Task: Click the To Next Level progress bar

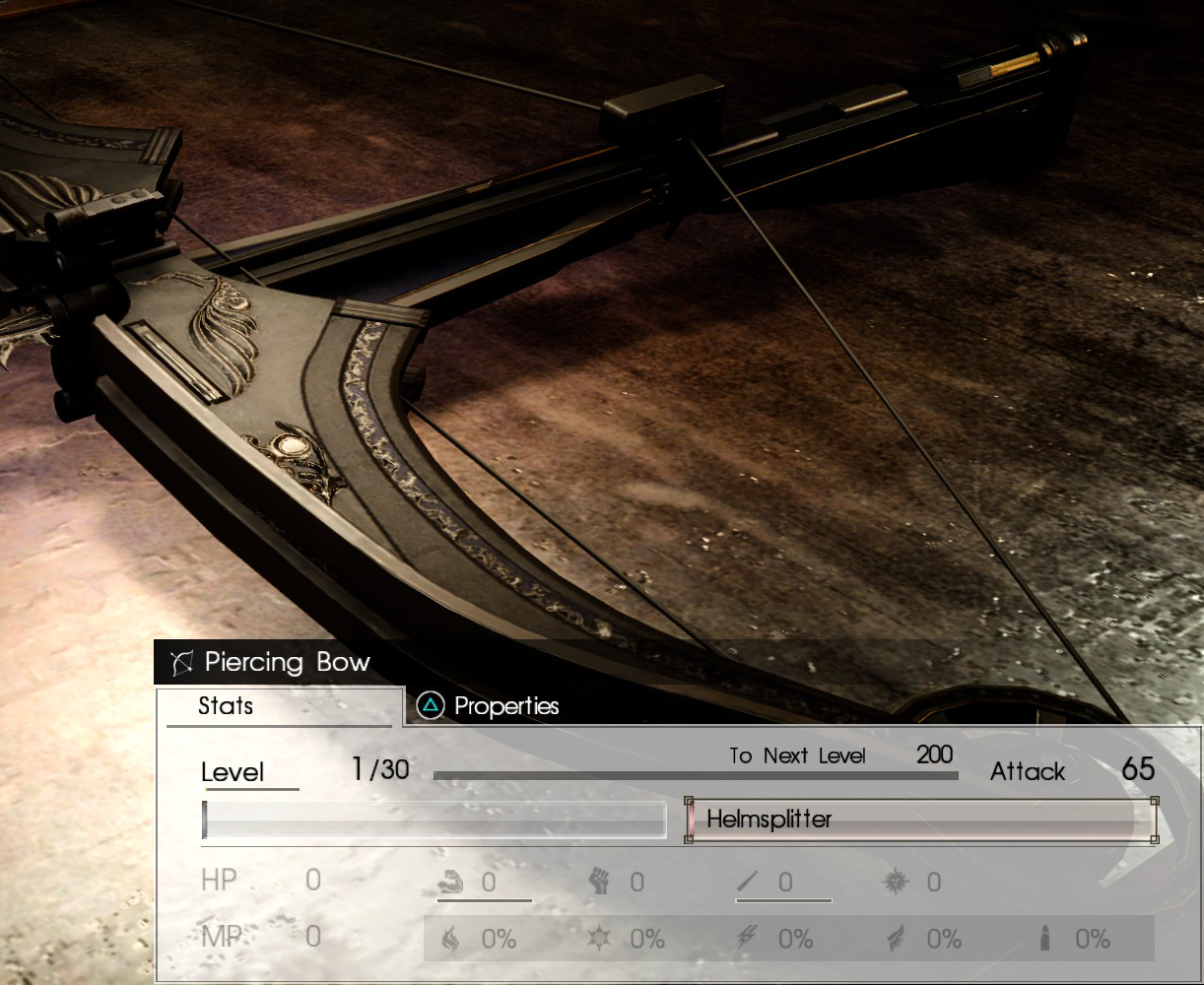Action: click(696, 776)
